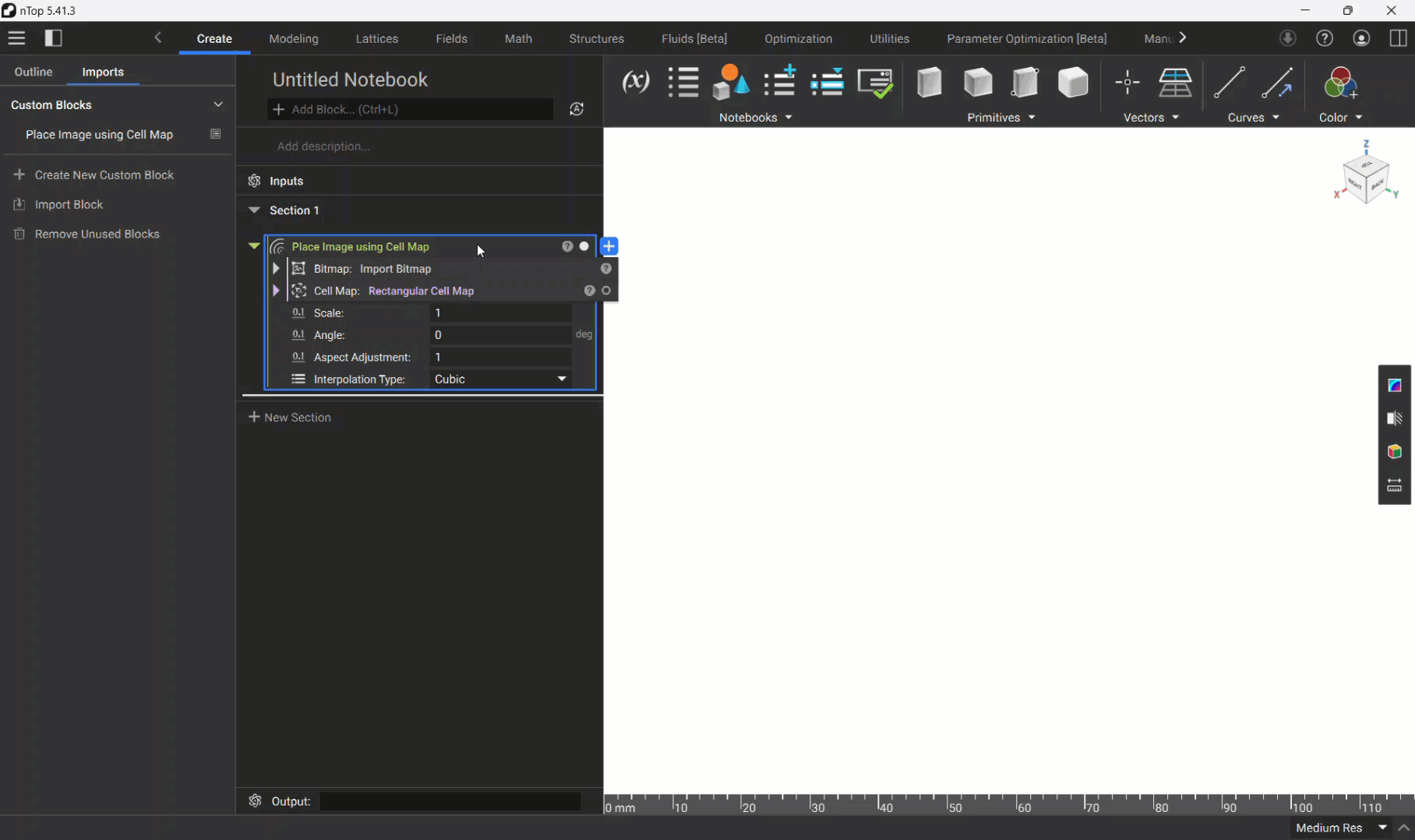The height and width of the screenshot is (840, 1415).
Task: Select the line with arrow curve icon
Action: [x=1276, y=82]
